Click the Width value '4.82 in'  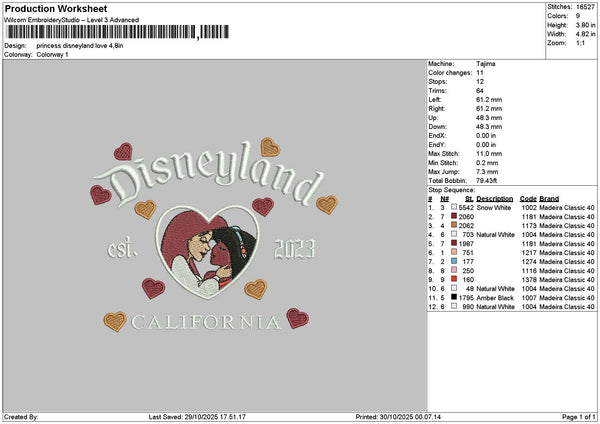pos(585,34)
